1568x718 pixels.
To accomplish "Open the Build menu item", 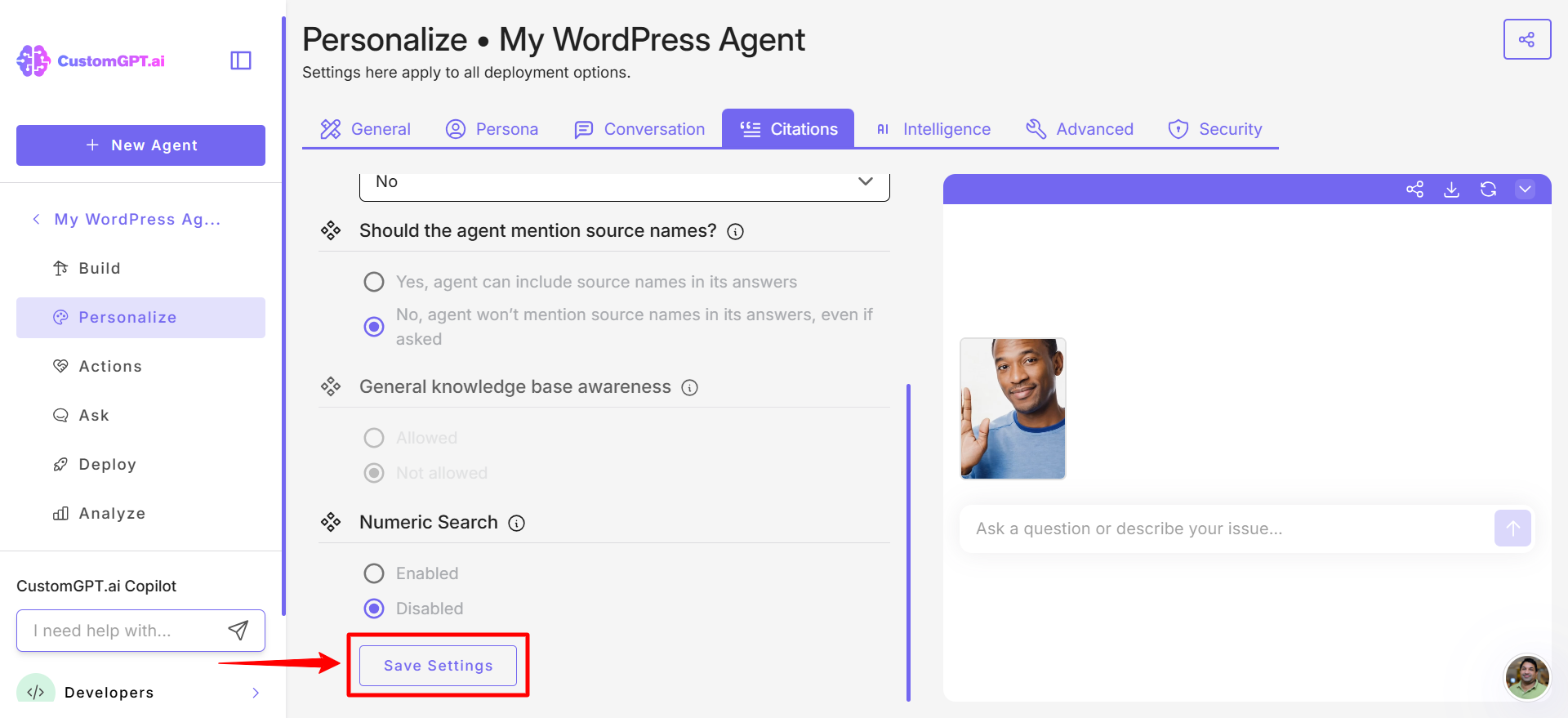I will 140,268.
